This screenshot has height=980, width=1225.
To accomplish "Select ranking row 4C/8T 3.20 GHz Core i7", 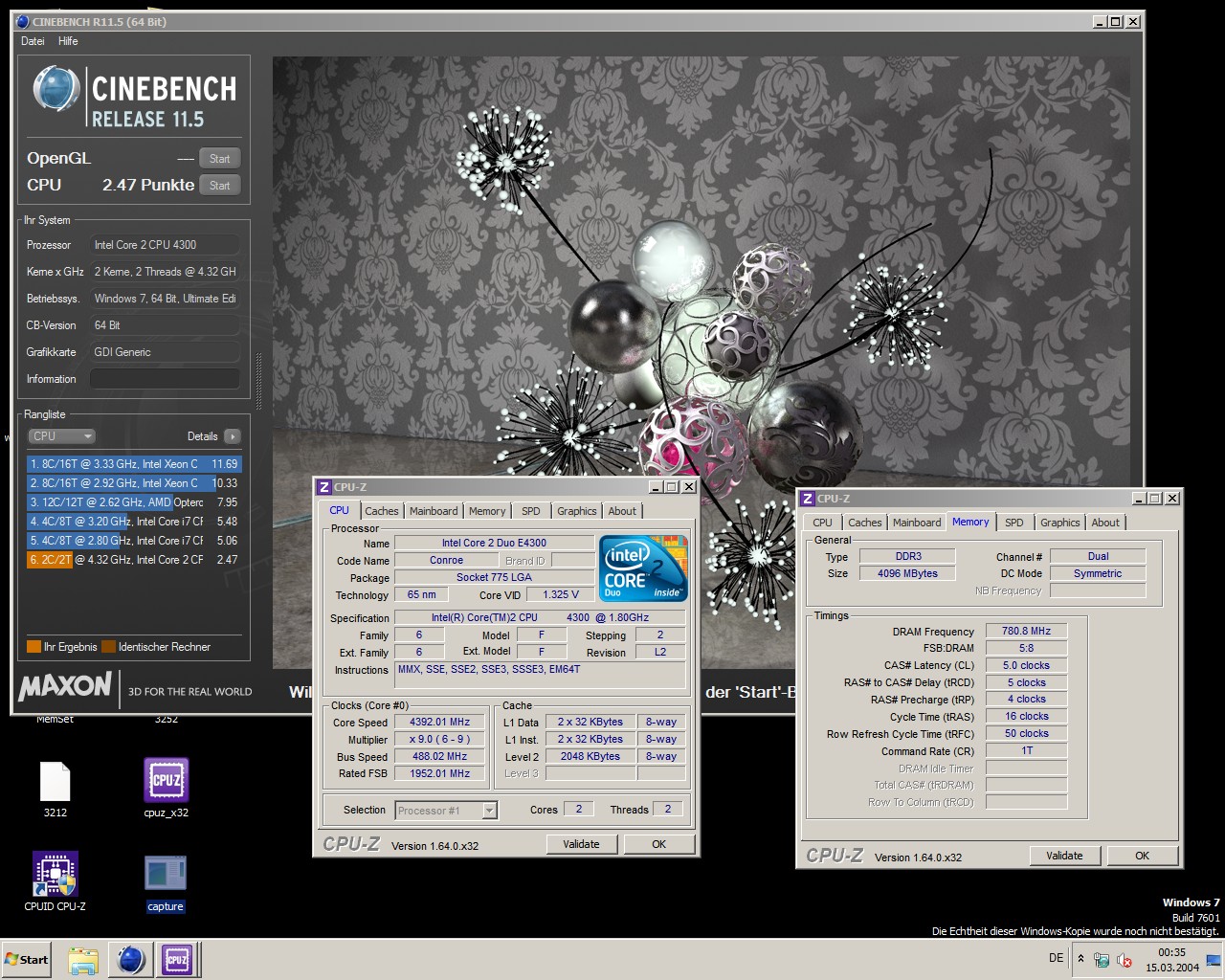I will click(134, 522).
